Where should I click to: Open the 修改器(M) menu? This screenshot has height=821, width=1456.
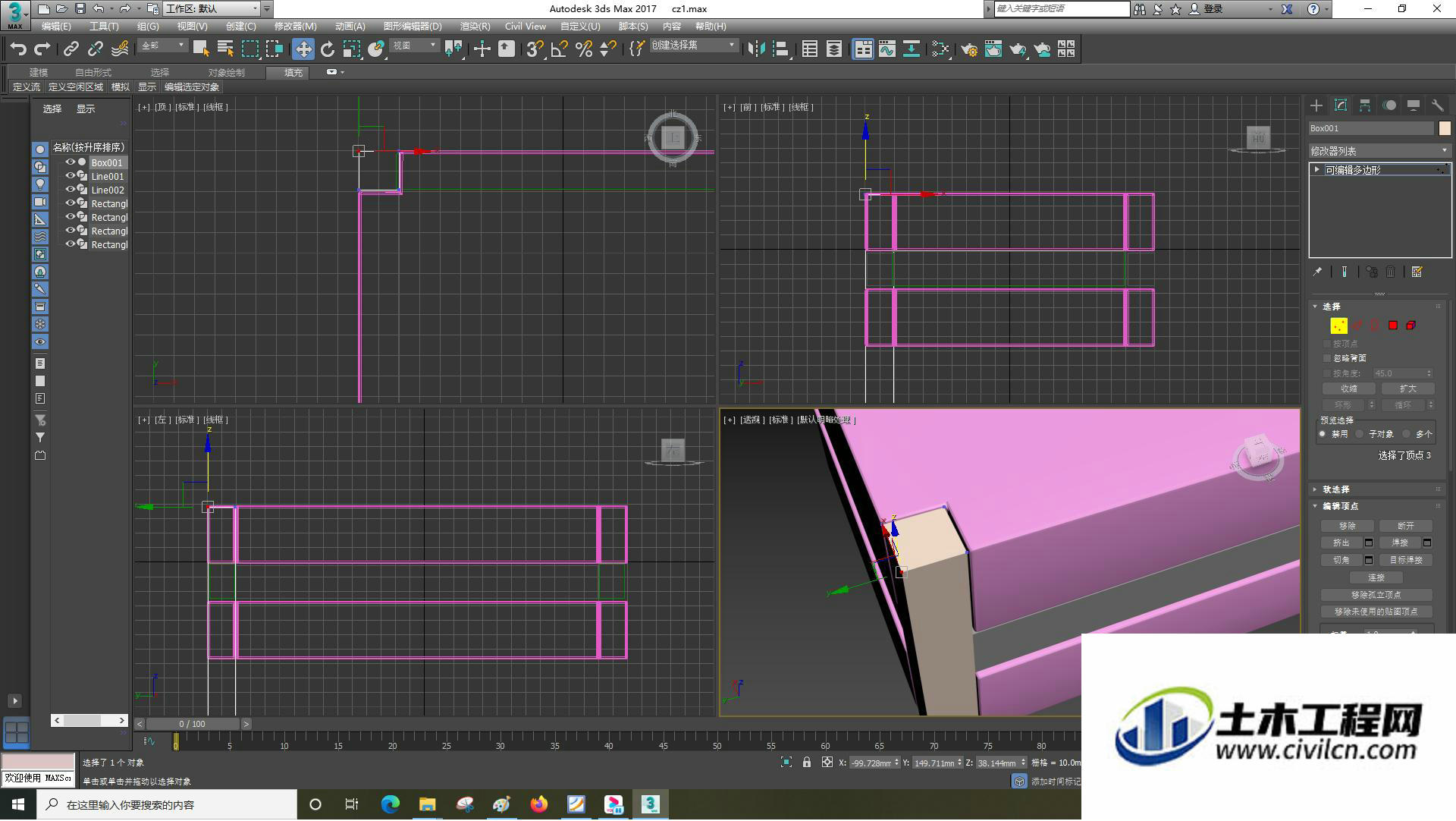point(295,27)
